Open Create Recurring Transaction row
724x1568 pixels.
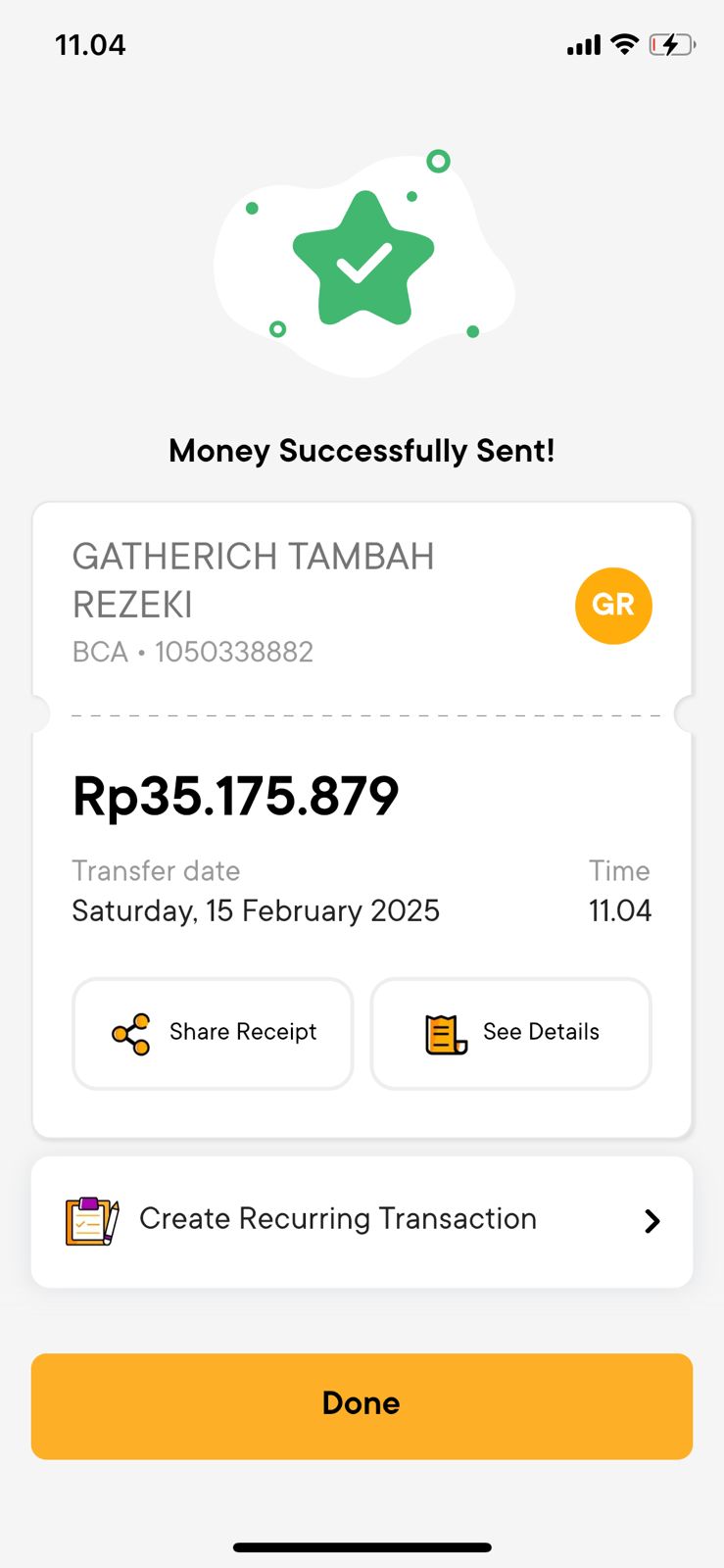[x=362, y=1221]
